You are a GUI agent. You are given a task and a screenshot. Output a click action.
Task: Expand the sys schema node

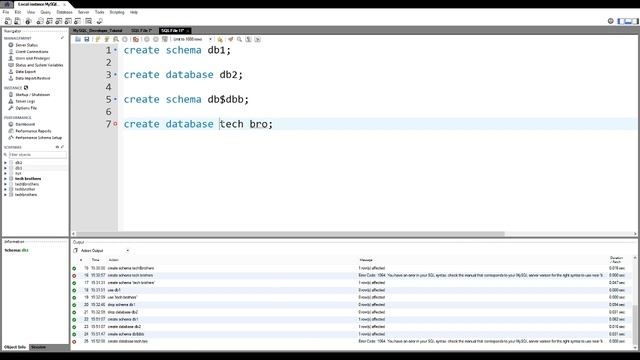pyautogui.click(x=5, y=173)
